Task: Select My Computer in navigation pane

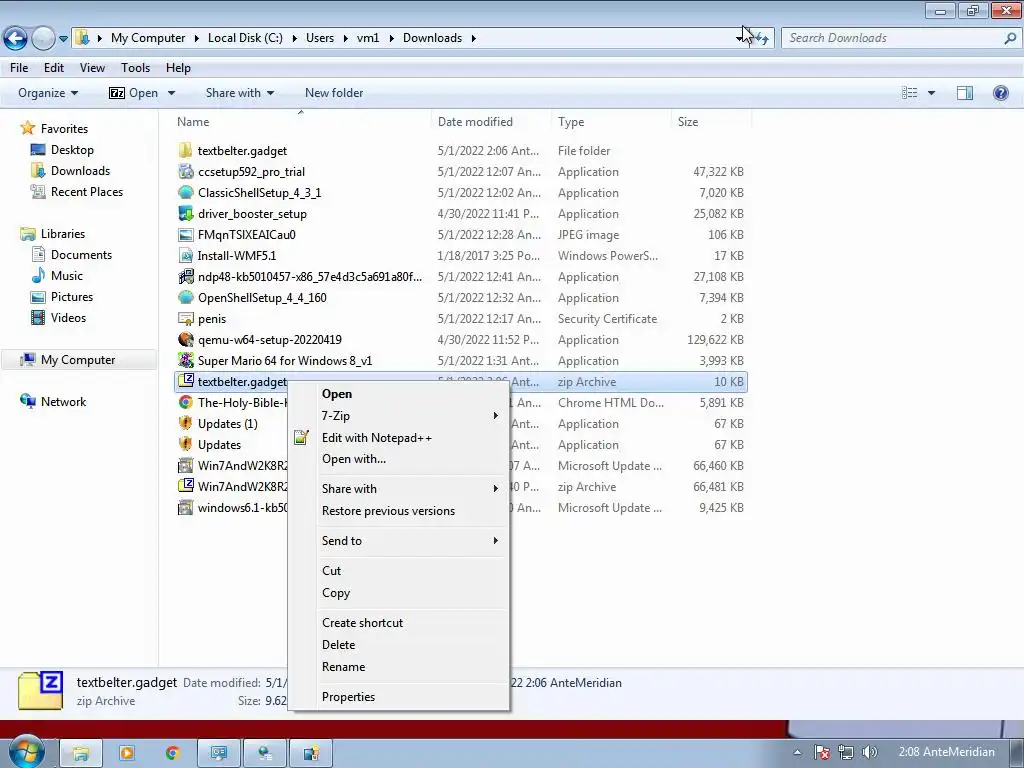Action: tap(78, 360)
